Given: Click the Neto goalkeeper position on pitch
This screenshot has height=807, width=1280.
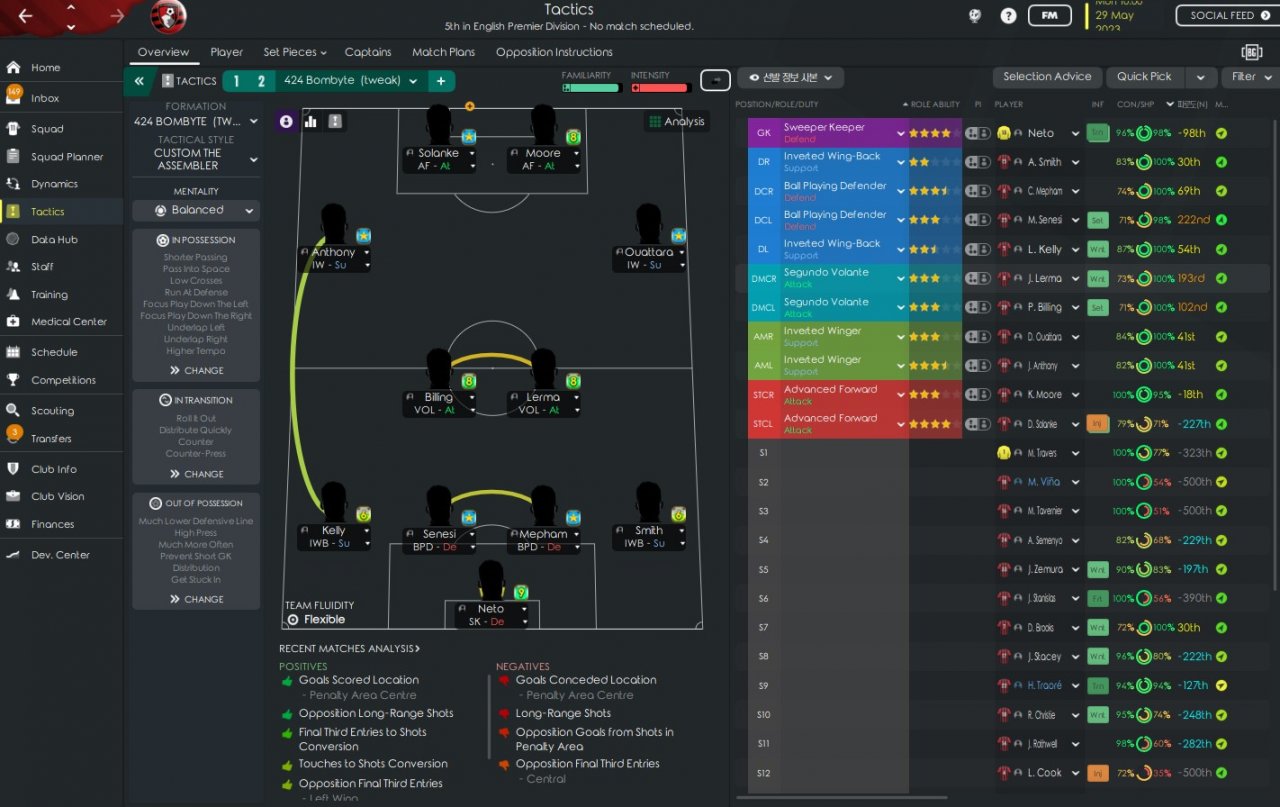Looking at the screenshot, I should coord(491,594).
